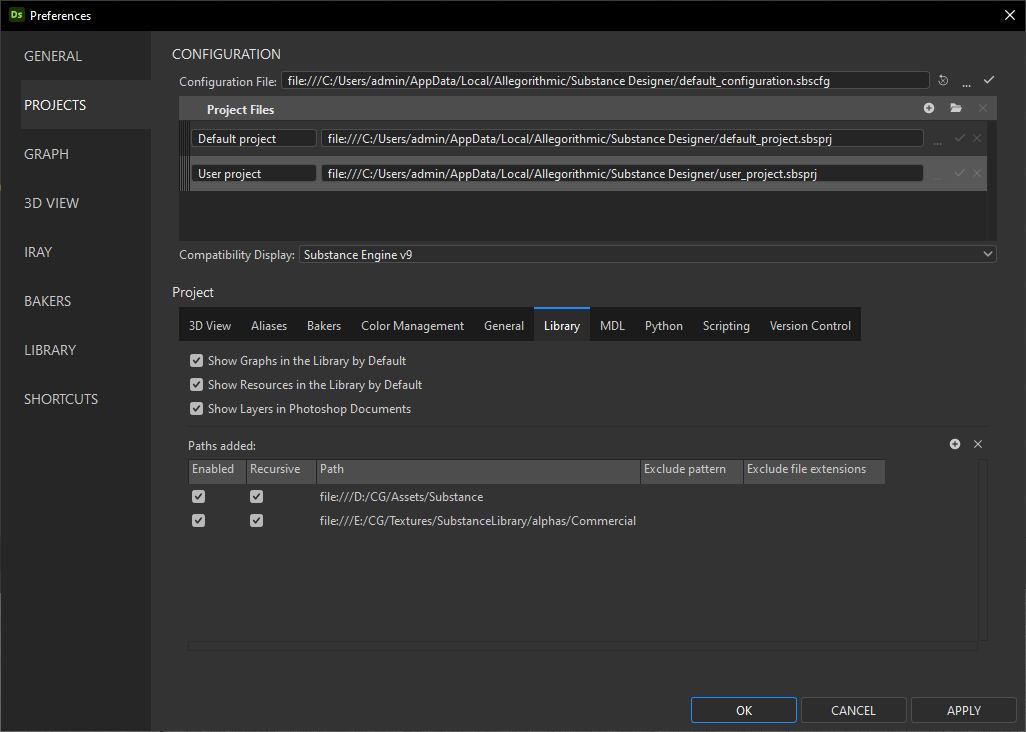The width and height of the screenshot is (1026, 732).
Task: Click the APPLY button
Action: click(x=963, y=710)
